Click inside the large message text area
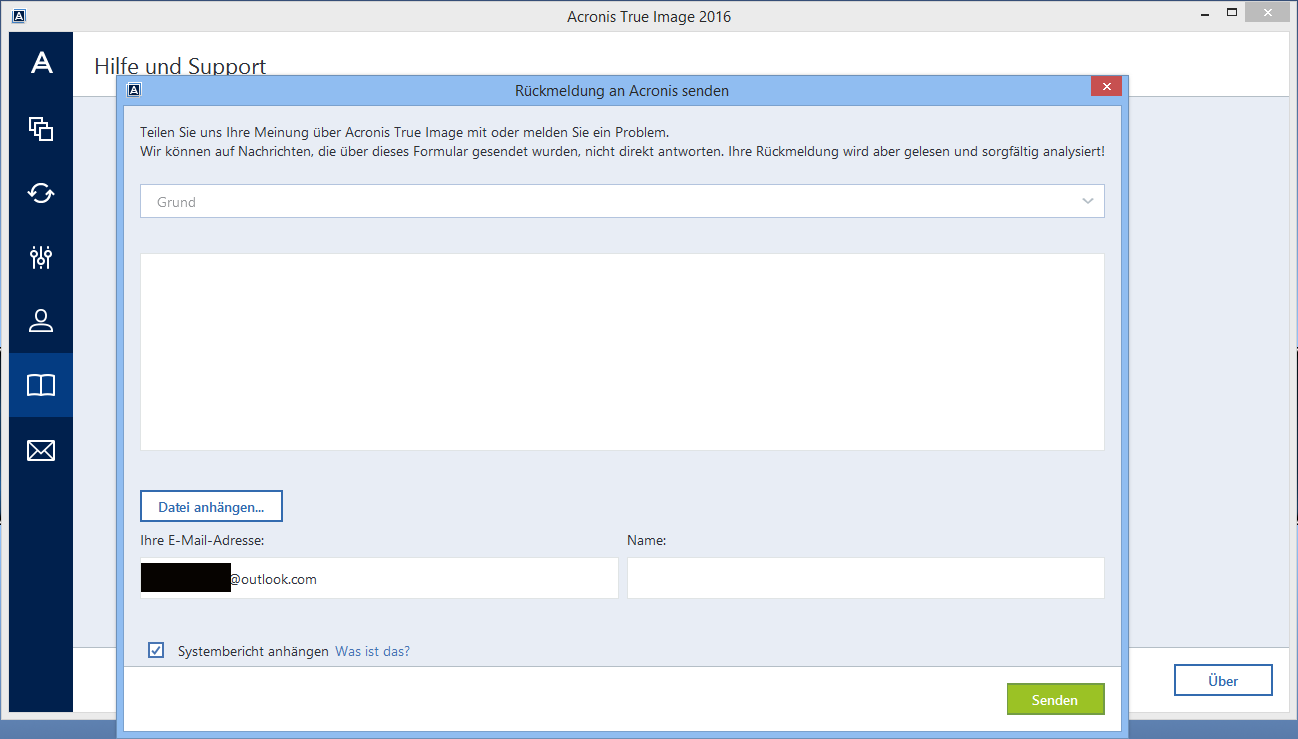 click(x=622, y=352)
